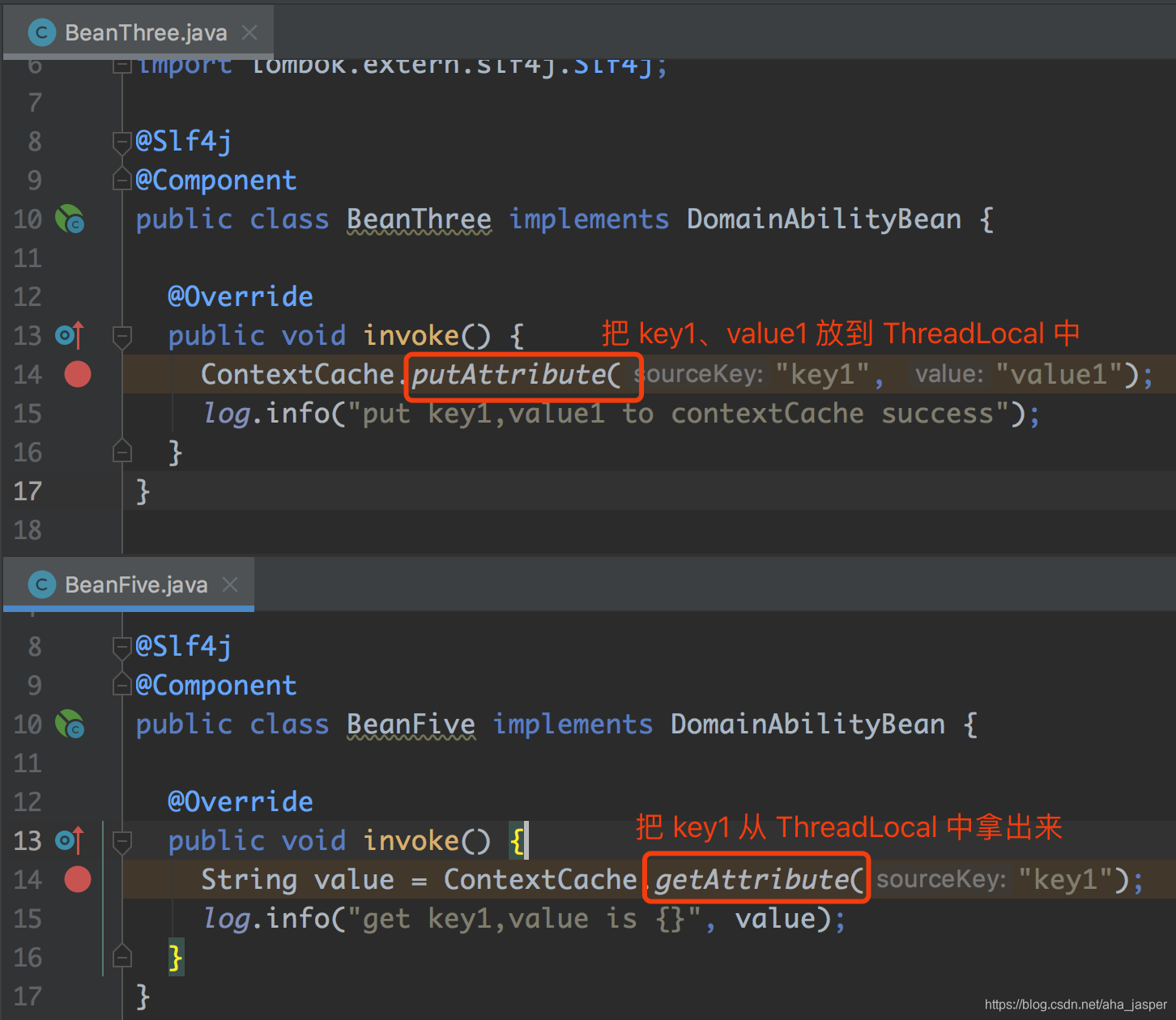Image resolution: width=1176 pixels, height=1020 pixels.
Task: Click "get key1,value is {}" string in BeanFive
Action: click(x=524, y=919)
